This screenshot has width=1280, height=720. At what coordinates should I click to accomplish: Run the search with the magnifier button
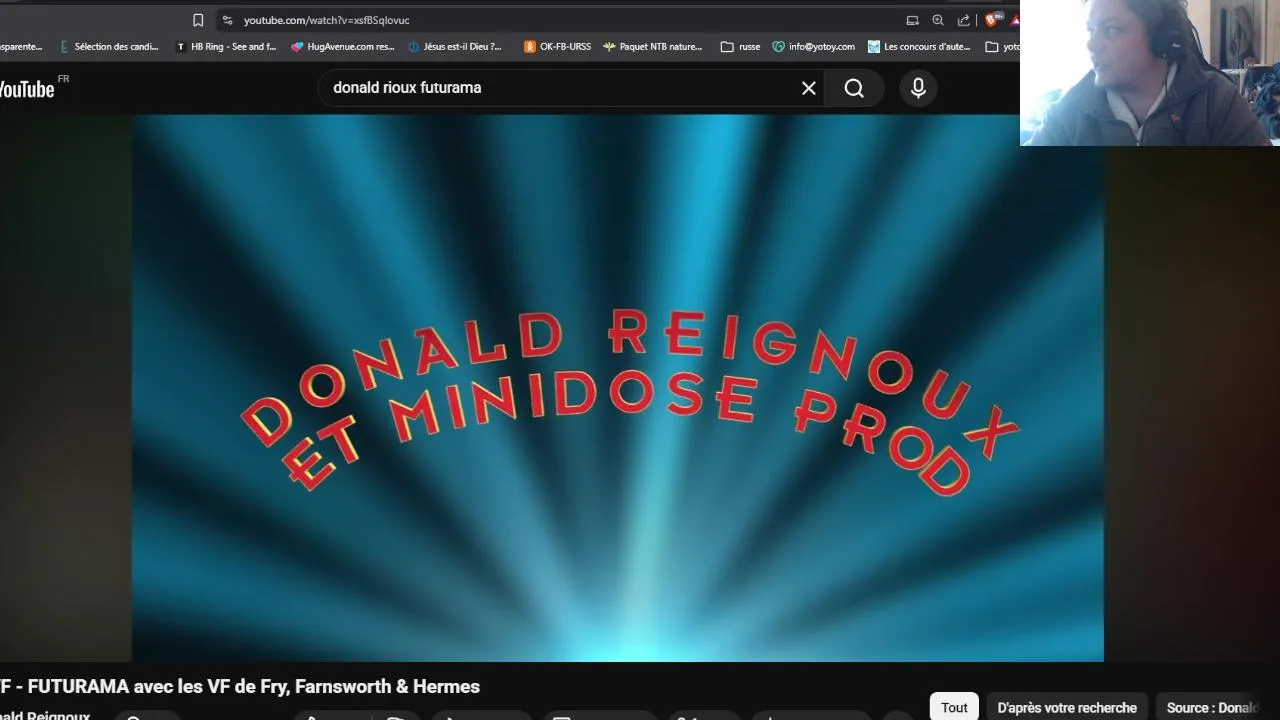click(x=854, y=88)
